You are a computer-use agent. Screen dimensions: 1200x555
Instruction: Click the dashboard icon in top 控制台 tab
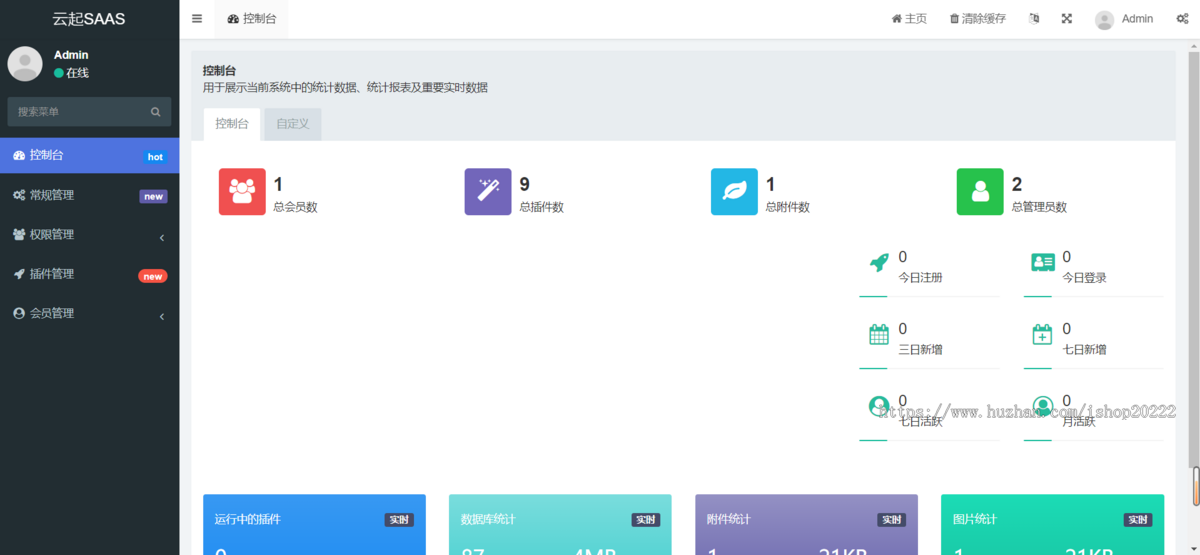tap(233, 19)
